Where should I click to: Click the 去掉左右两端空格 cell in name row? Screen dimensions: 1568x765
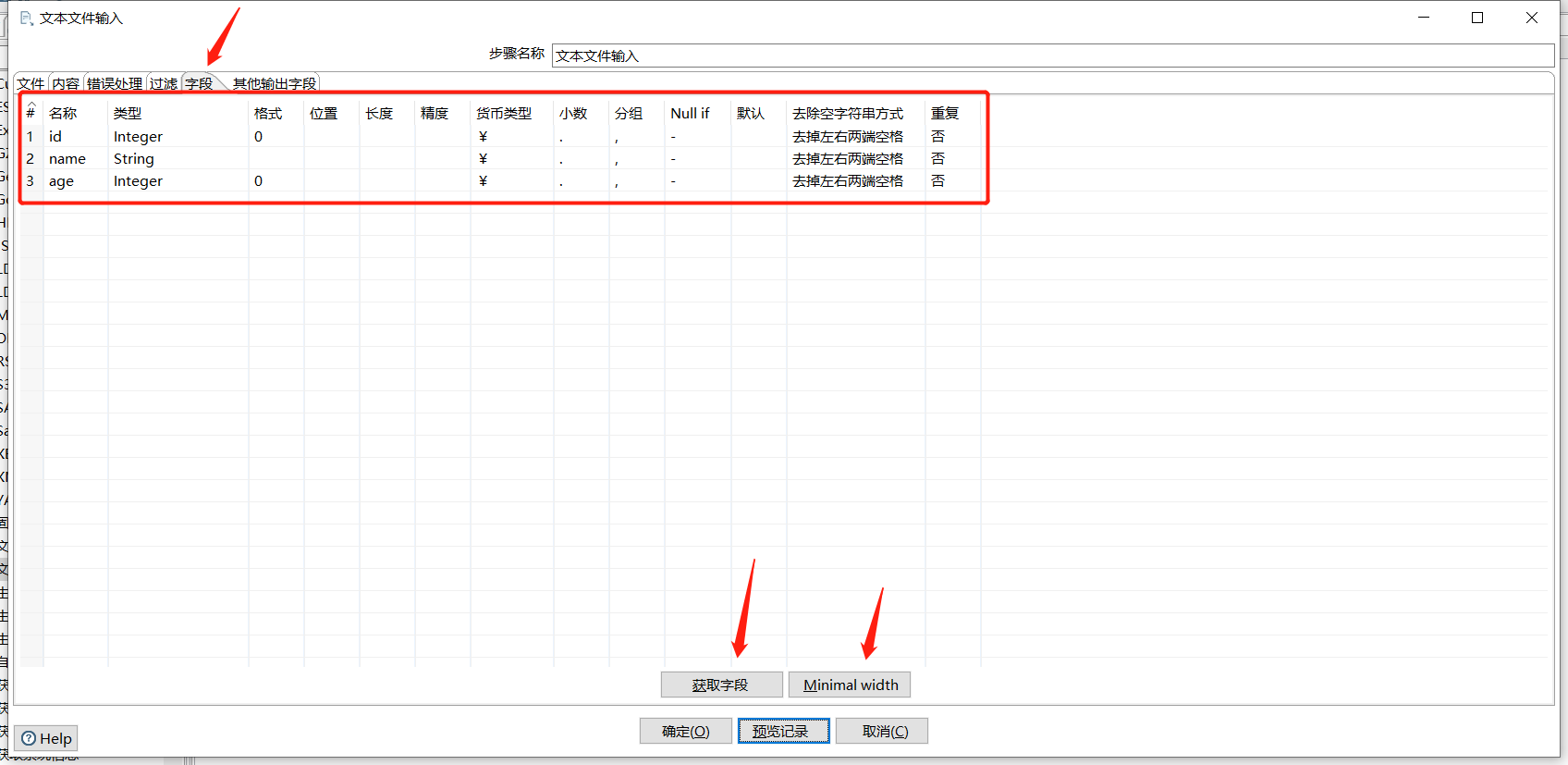coord(856,158)
